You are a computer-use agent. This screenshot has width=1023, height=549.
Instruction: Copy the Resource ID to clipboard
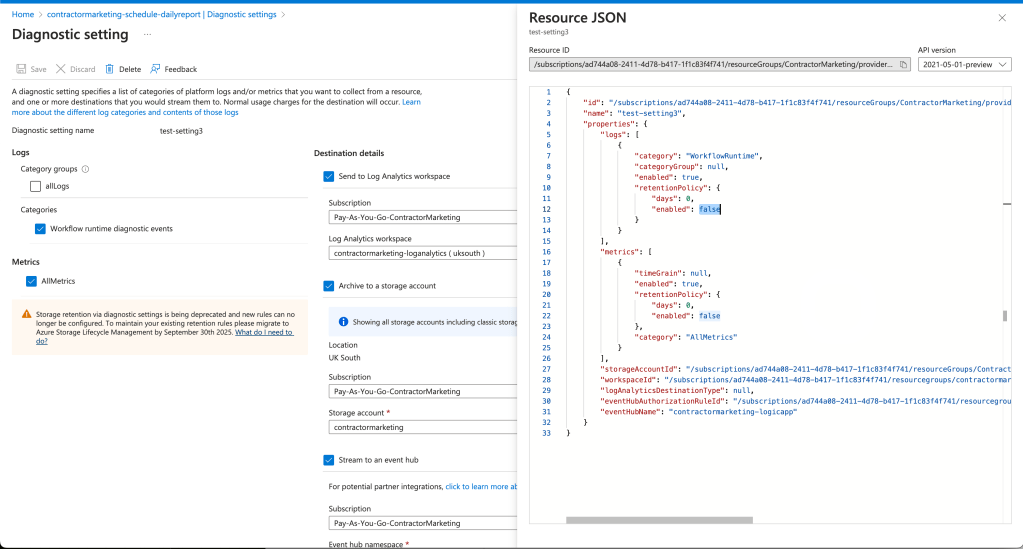[904, 65]
